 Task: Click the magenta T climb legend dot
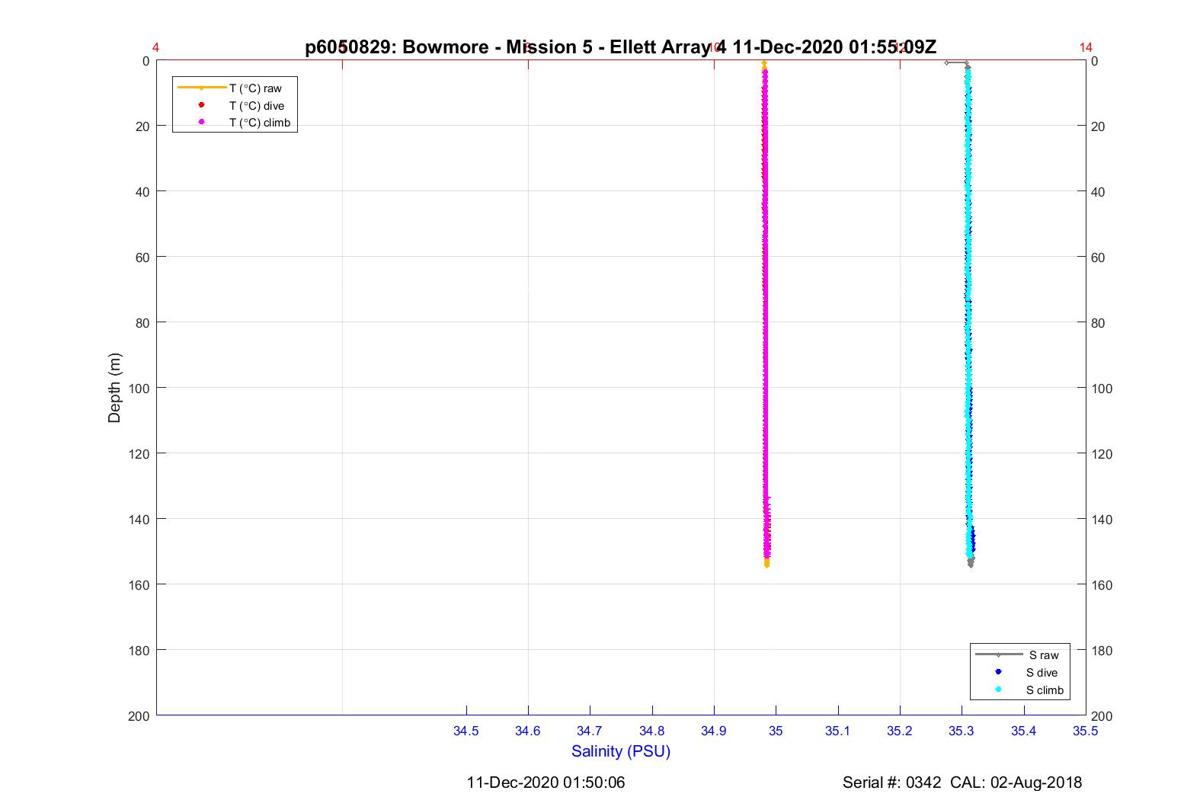pyautogui.click(x=201, y=122)
